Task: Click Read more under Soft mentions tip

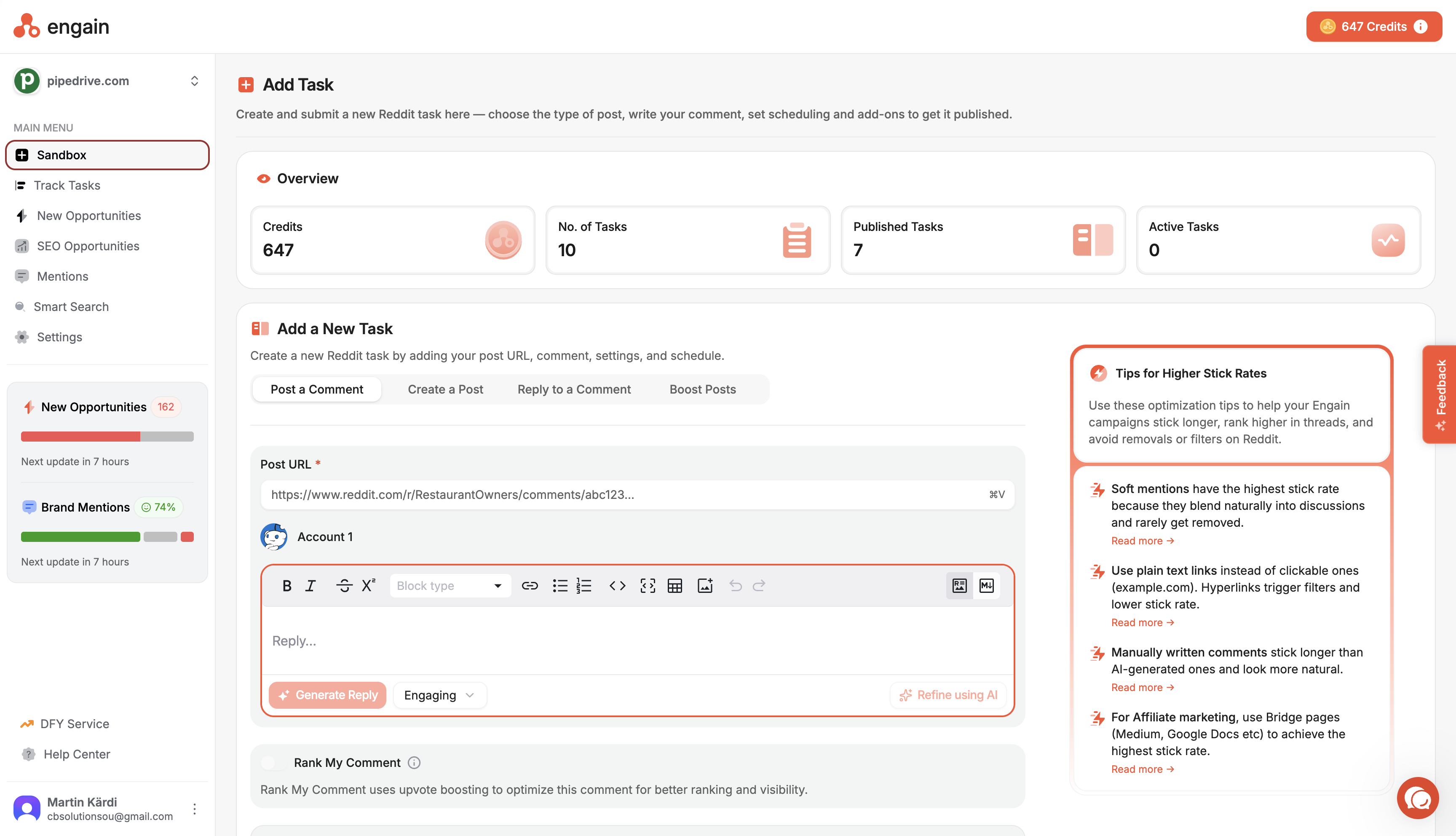Action: click(x=1142, y=541)
